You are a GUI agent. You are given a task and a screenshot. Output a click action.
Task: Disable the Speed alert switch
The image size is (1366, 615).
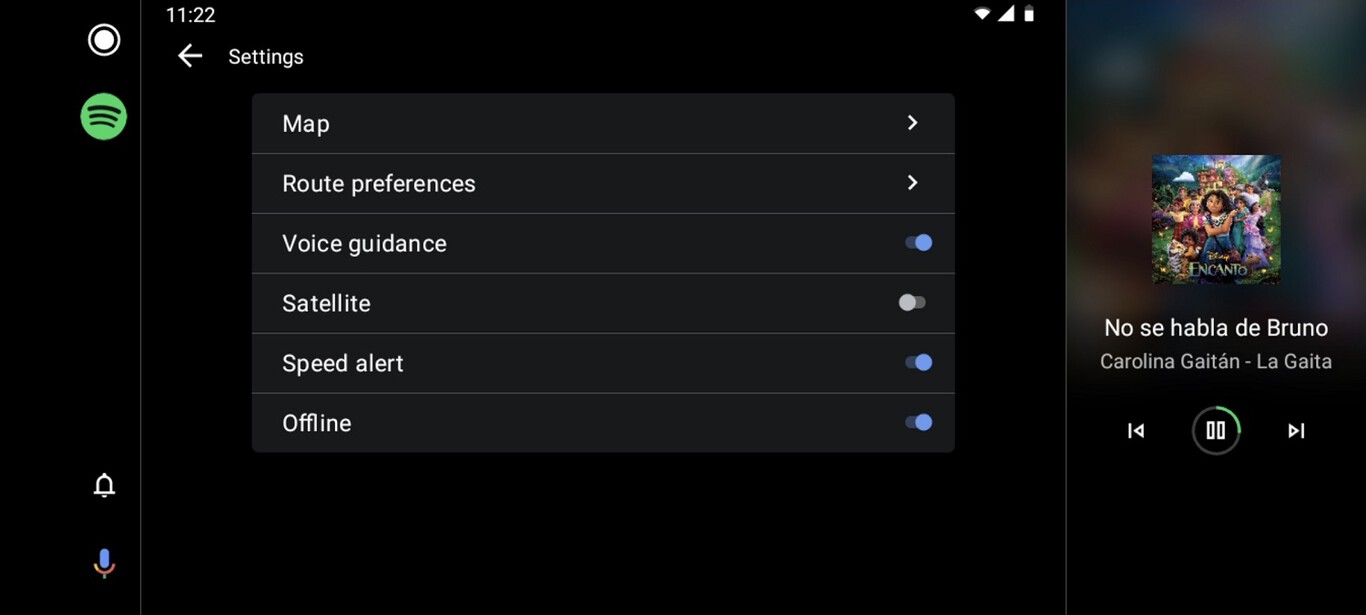pos(918,363)
